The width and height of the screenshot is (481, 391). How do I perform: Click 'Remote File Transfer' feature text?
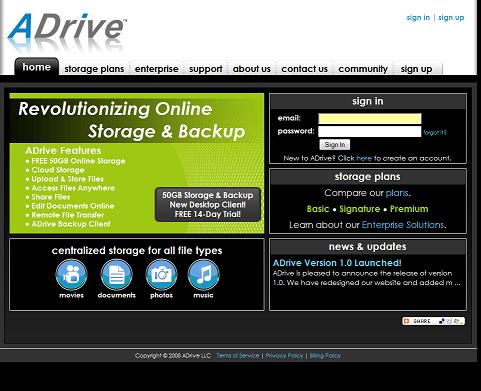(x=68, y=215)
